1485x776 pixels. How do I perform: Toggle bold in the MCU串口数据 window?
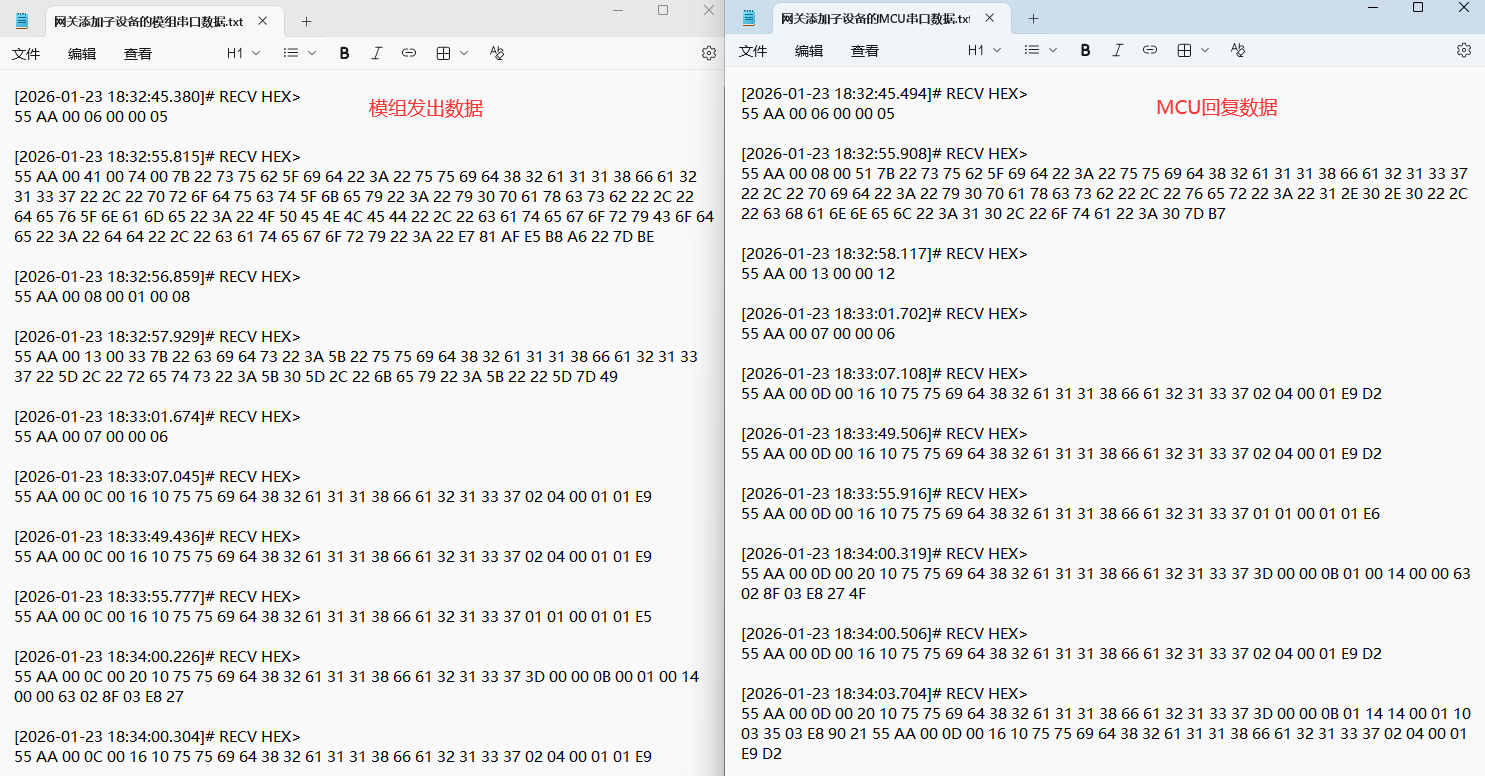[x=1085, y=50]
